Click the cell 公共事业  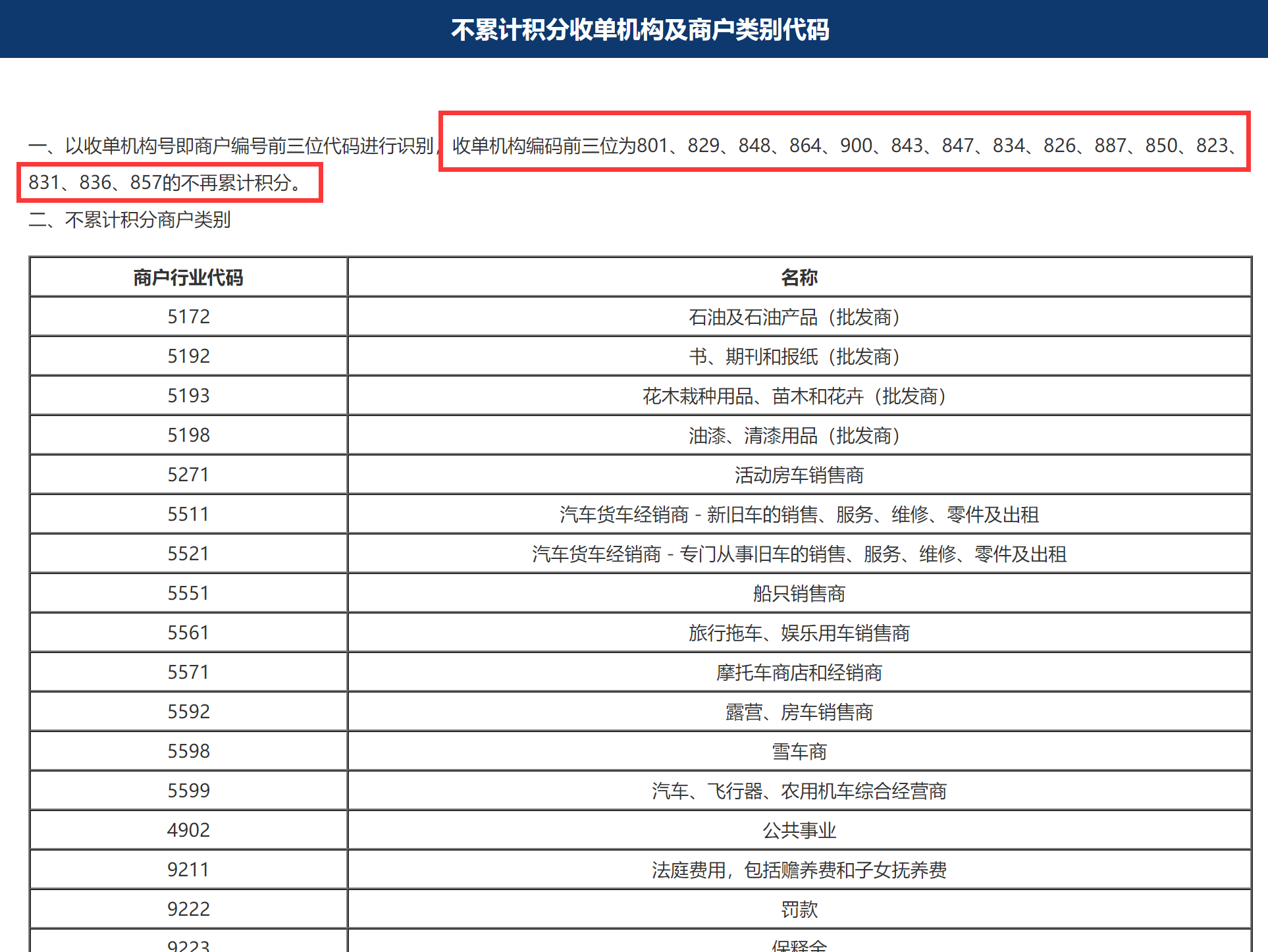tap(799, 830)
